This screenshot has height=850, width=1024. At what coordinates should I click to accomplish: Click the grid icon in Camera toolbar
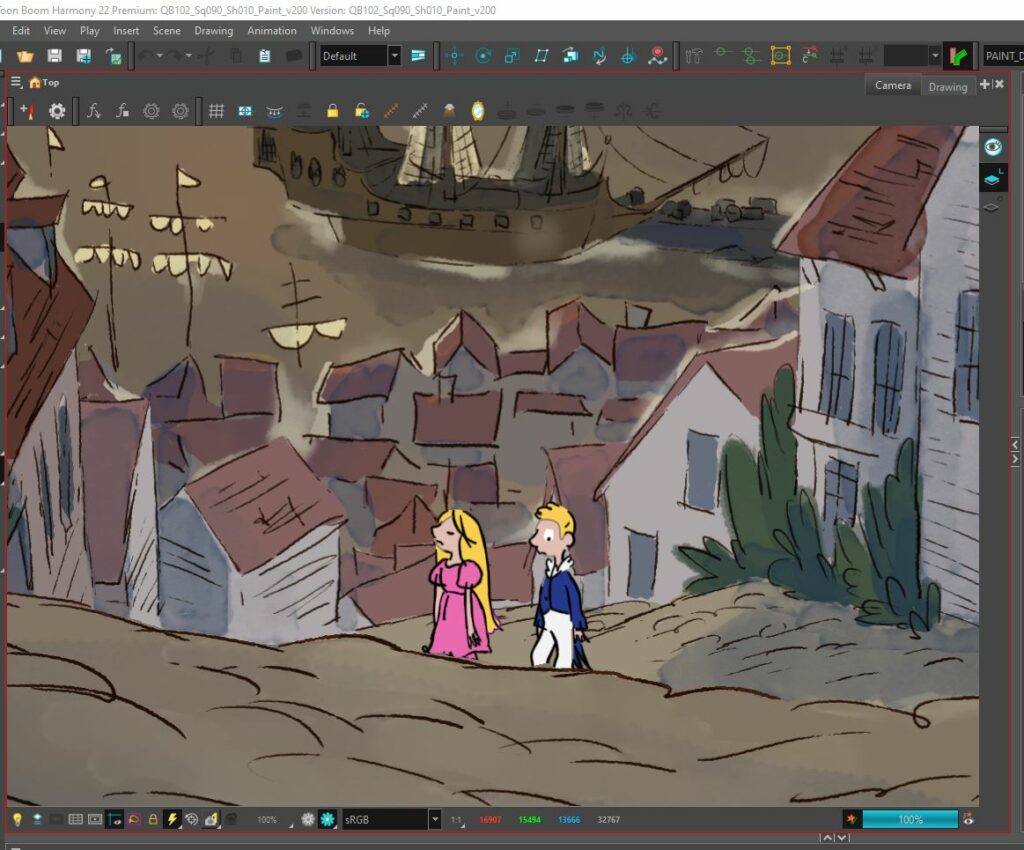click(216, 111)
